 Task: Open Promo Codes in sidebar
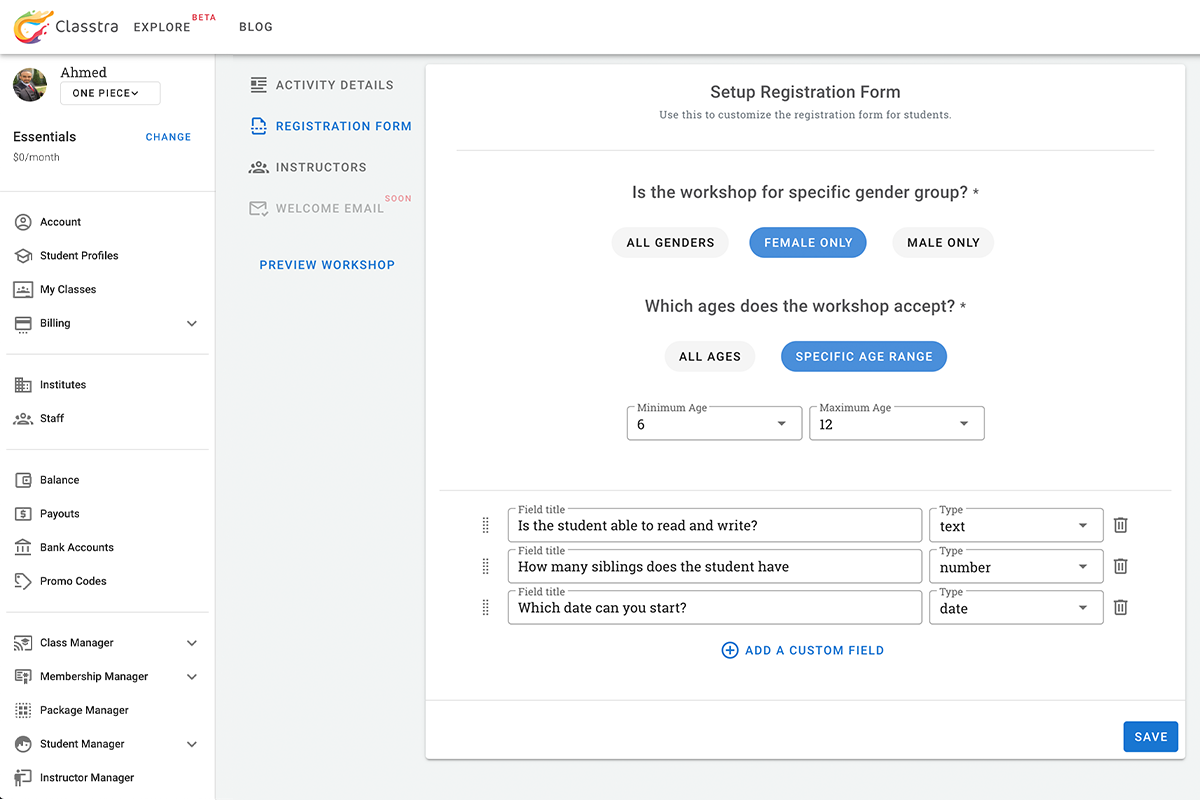(x=73, y=581)
